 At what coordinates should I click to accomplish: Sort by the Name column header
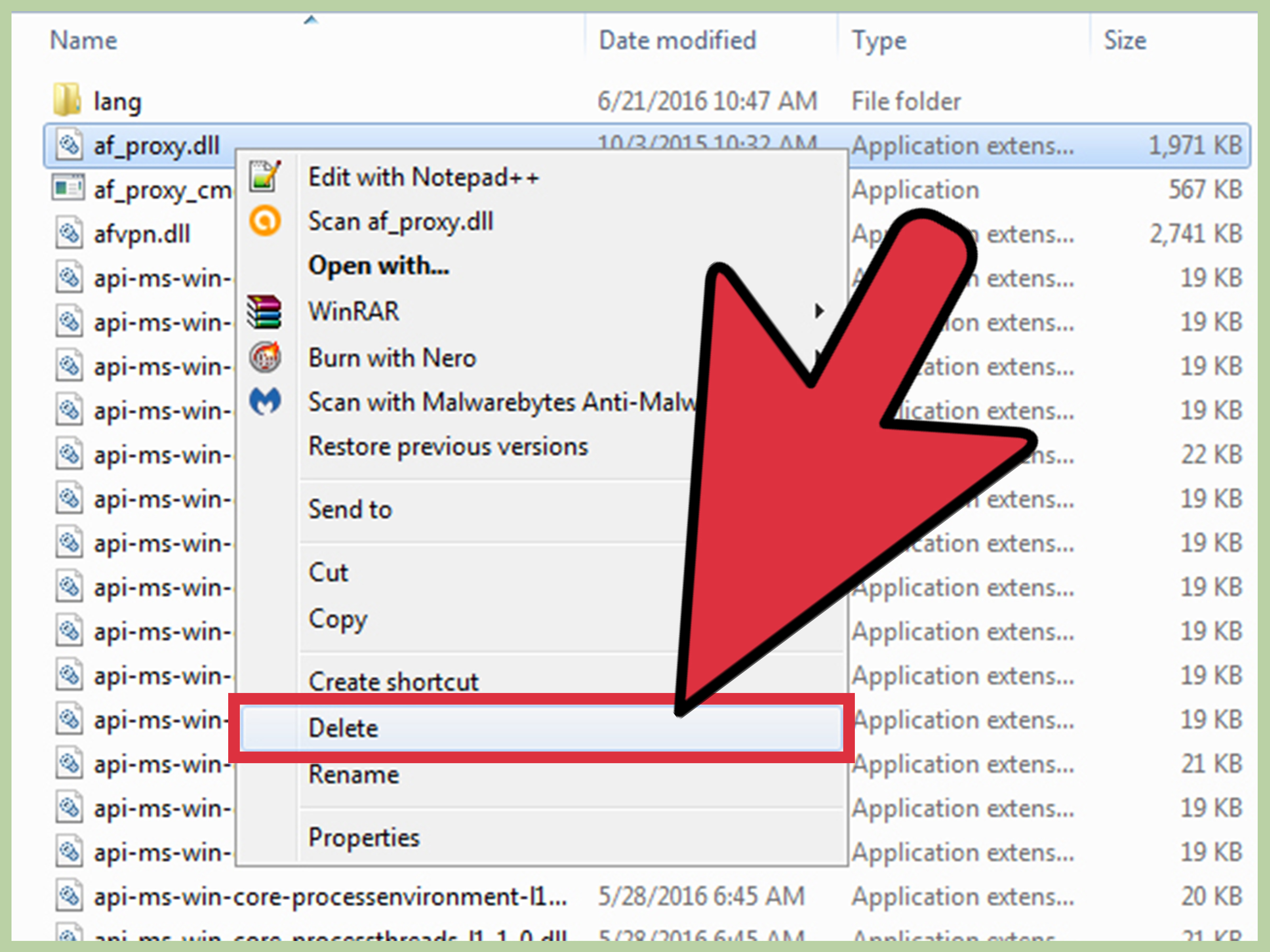point(83,40)
